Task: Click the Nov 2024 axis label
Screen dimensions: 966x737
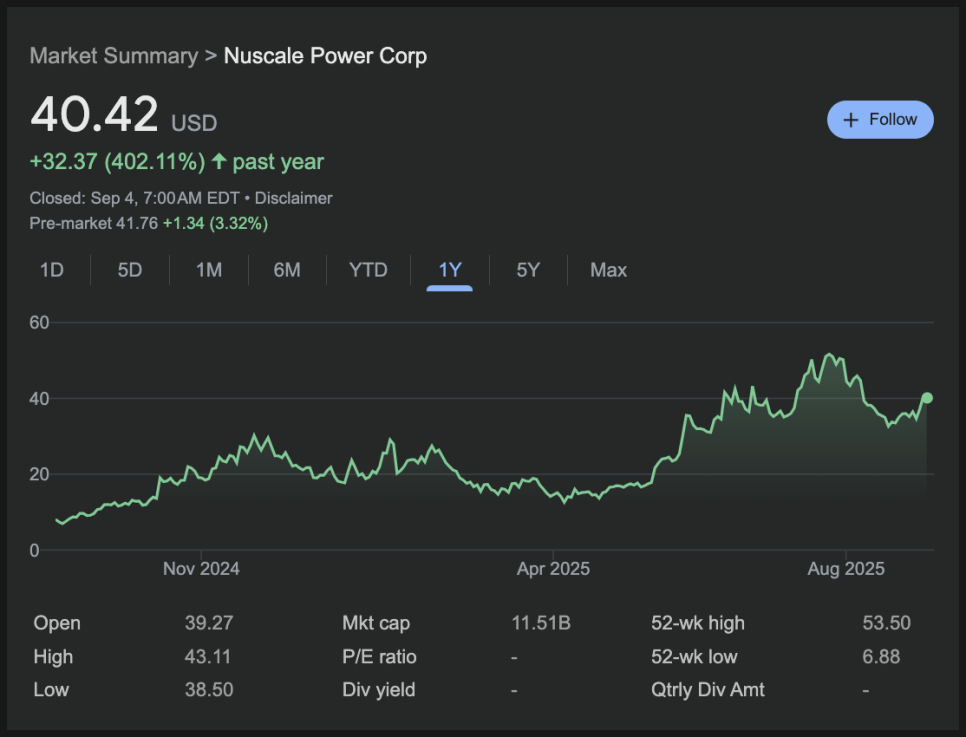Action: [x=201, y=569]
